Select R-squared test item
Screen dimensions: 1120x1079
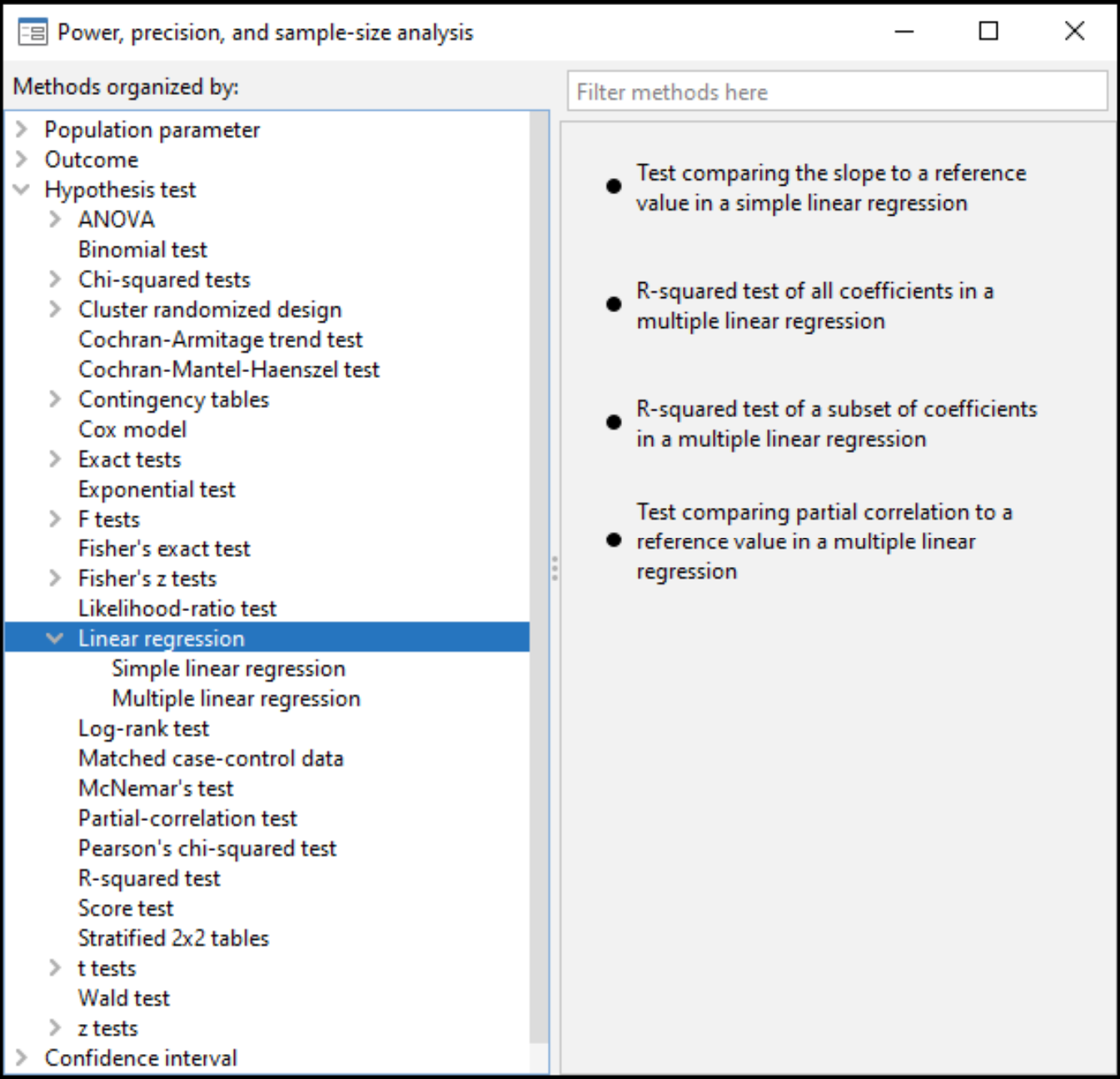149,878
